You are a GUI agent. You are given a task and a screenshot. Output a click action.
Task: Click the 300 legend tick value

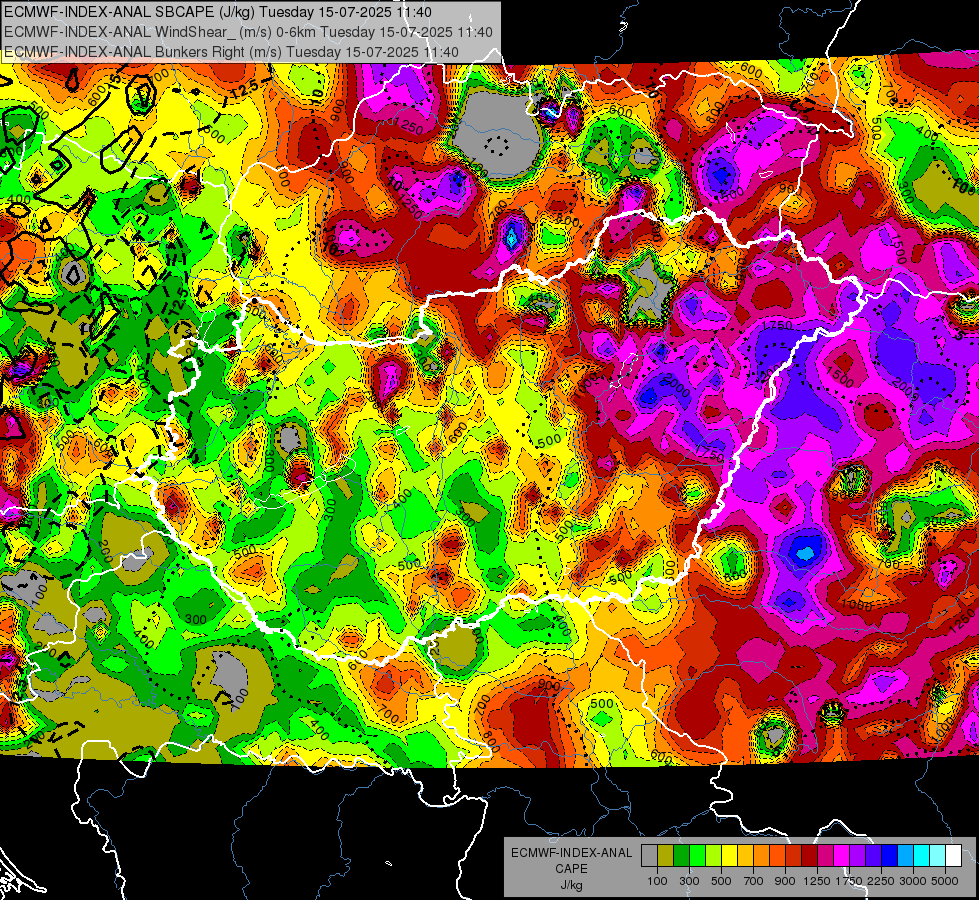click(x=689, y=881)
